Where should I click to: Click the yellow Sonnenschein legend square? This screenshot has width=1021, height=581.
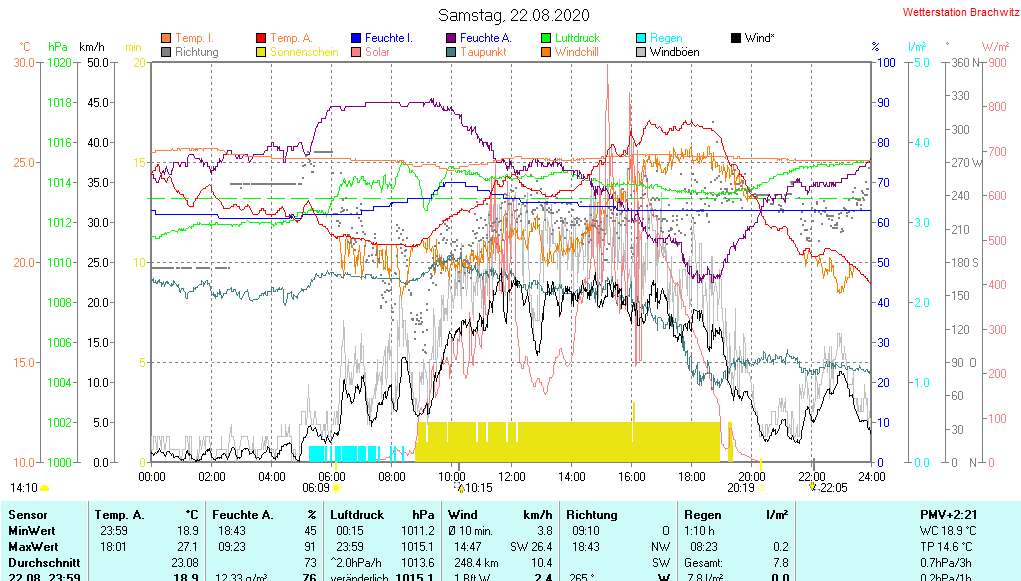tap(262, 52)
